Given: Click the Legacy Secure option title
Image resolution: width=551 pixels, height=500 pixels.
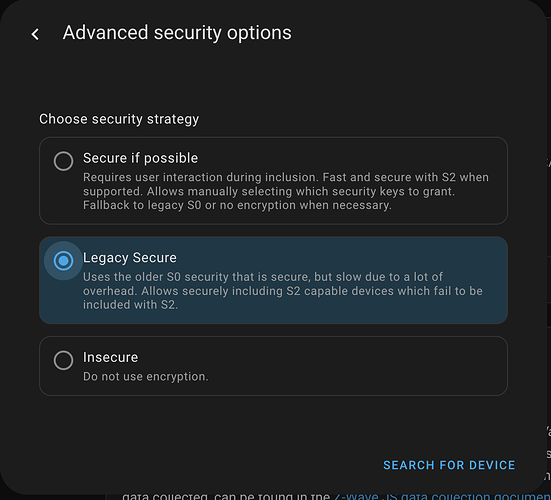Looking at the screenshot, I should [130, 258].
